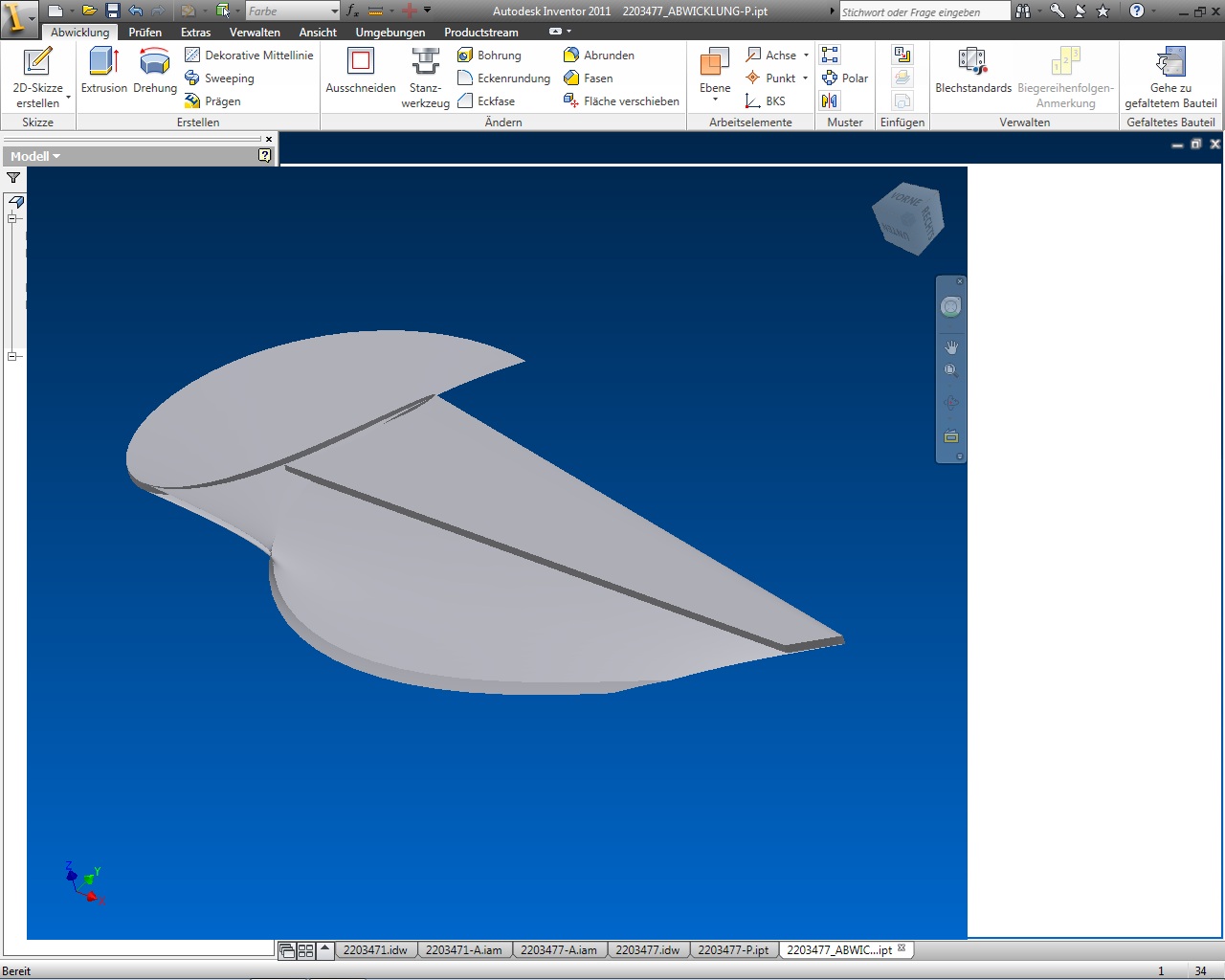Viewport: 1225px width, 980px height.
Task: Activate the zoom tool in navigation bar
Action: pos(950,370)
